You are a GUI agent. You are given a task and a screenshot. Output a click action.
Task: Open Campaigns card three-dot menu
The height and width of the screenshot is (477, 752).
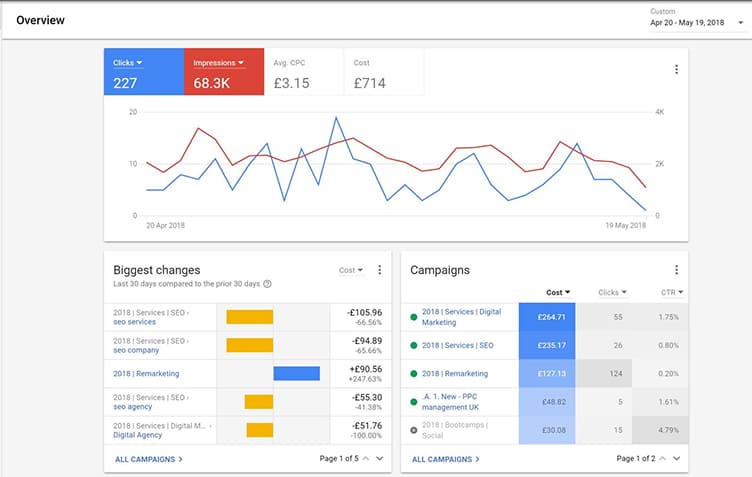[676, 270]
